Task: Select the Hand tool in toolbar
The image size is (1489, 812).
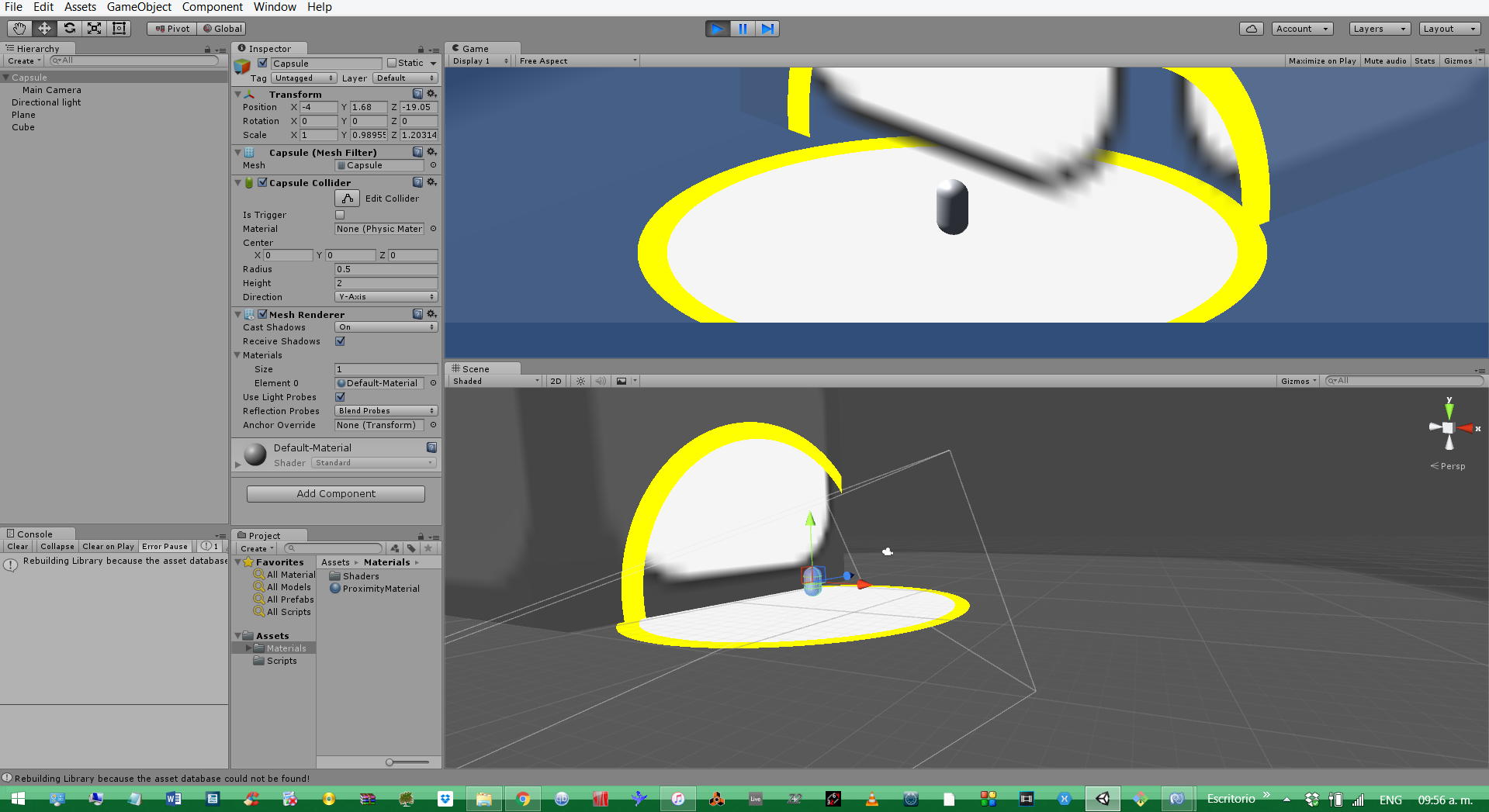Action: tap(19, 29)
